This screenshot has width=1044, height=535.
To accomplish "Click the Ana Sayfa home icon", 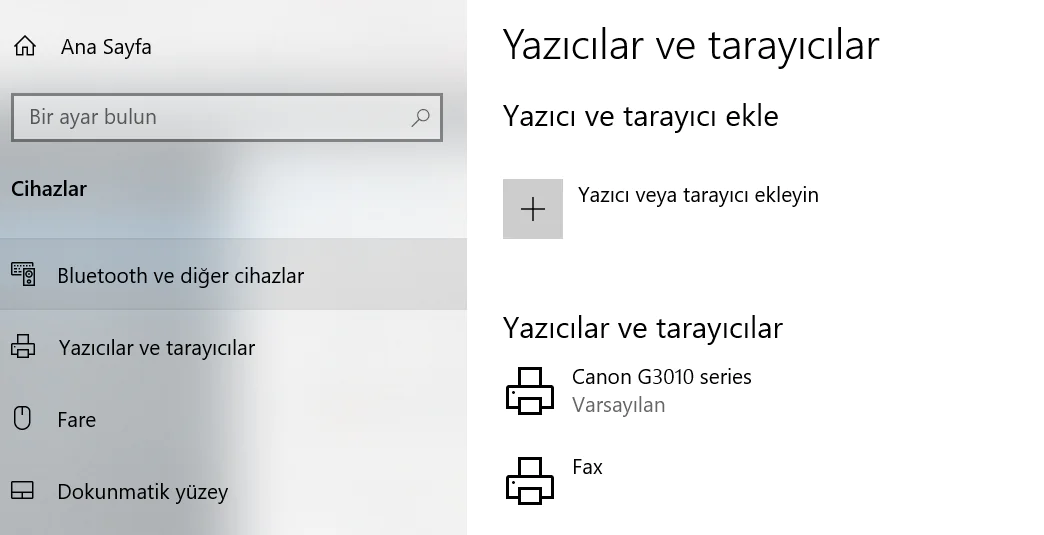I will point(24,47).
